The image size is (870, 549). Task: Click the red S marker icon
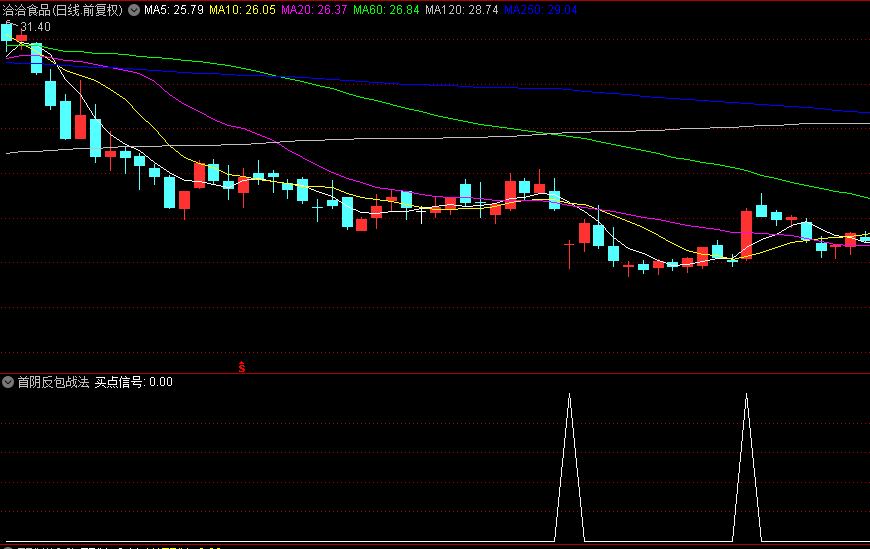pos(241,367)
